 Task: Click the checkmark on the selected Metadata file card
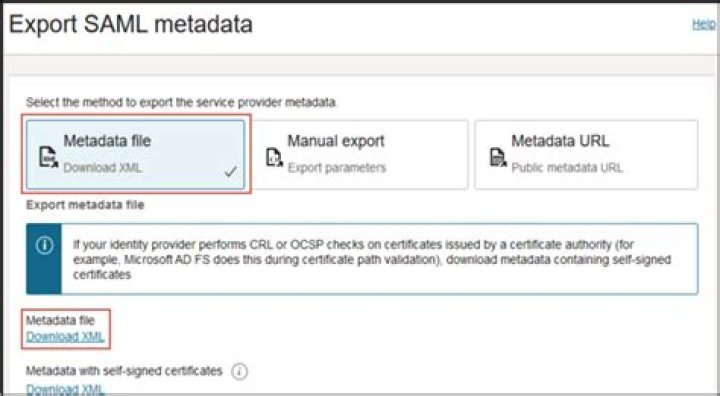click(231, 172)
